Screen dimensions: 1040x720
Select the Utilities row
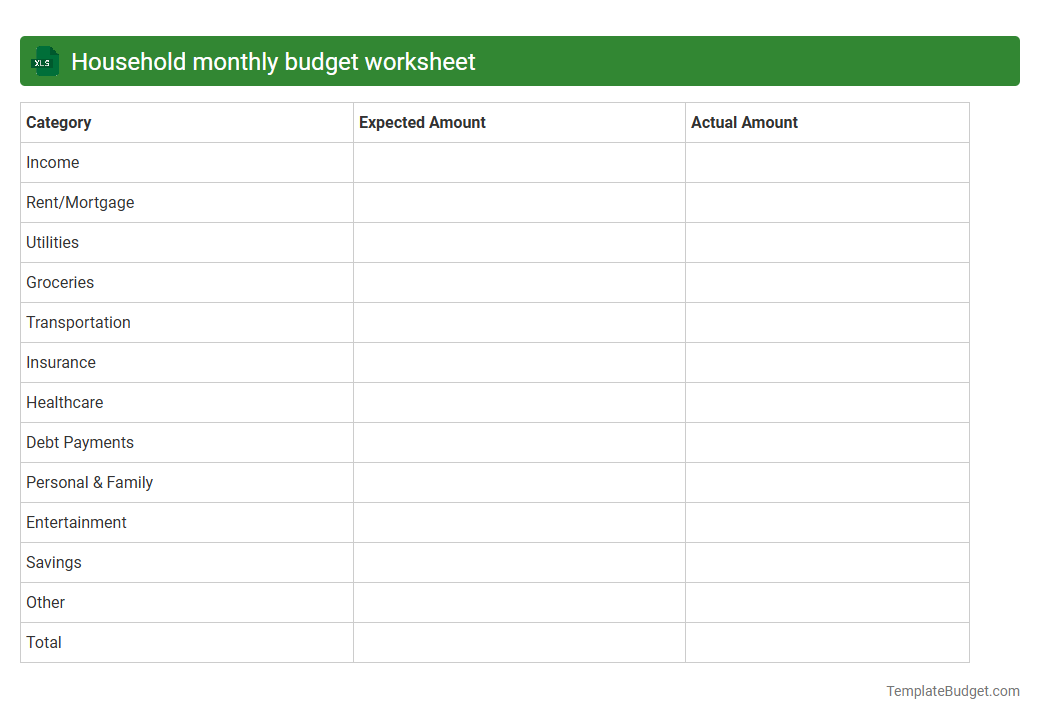pos(52,242)
